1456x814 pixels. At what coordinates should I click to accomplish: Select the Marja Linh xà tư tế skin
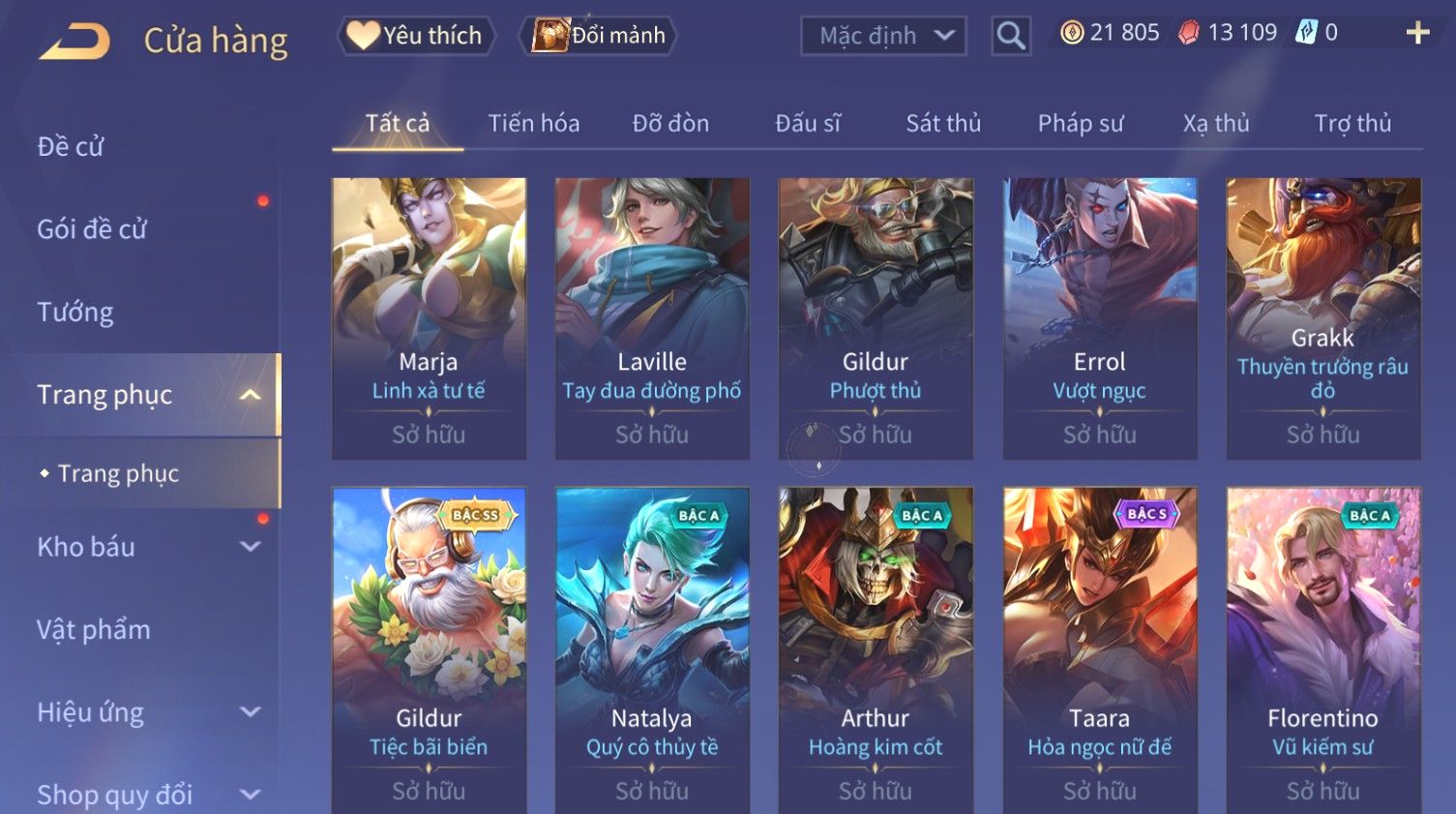[x=429, y=318]
